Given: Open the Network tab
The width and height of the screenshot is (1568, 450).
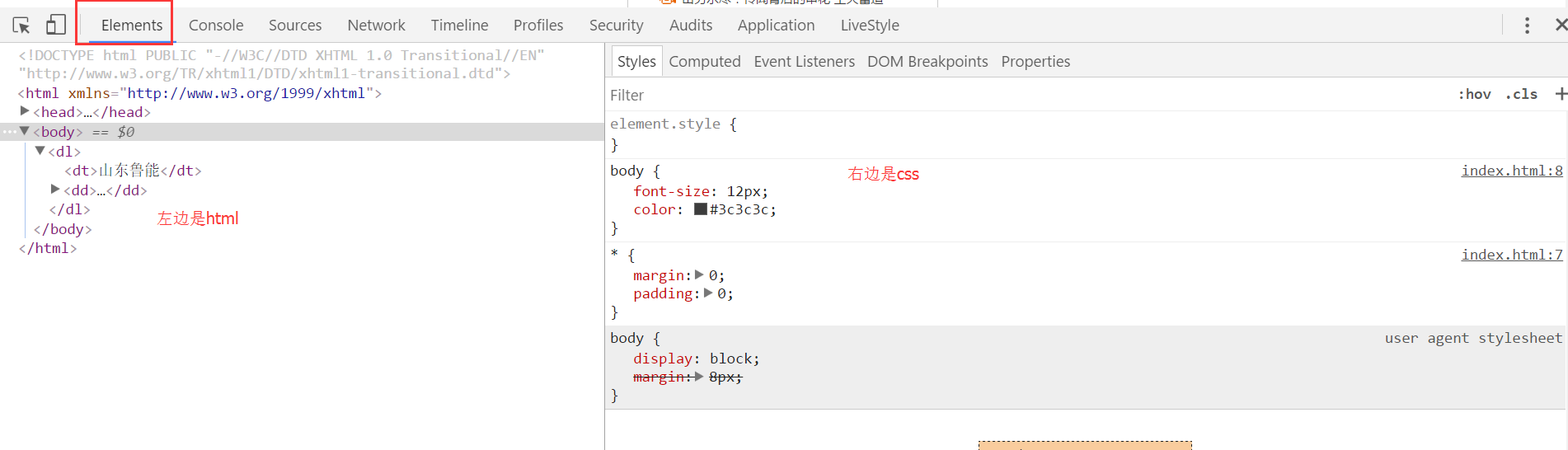Looking at the screenshot, I should point(376,26).
